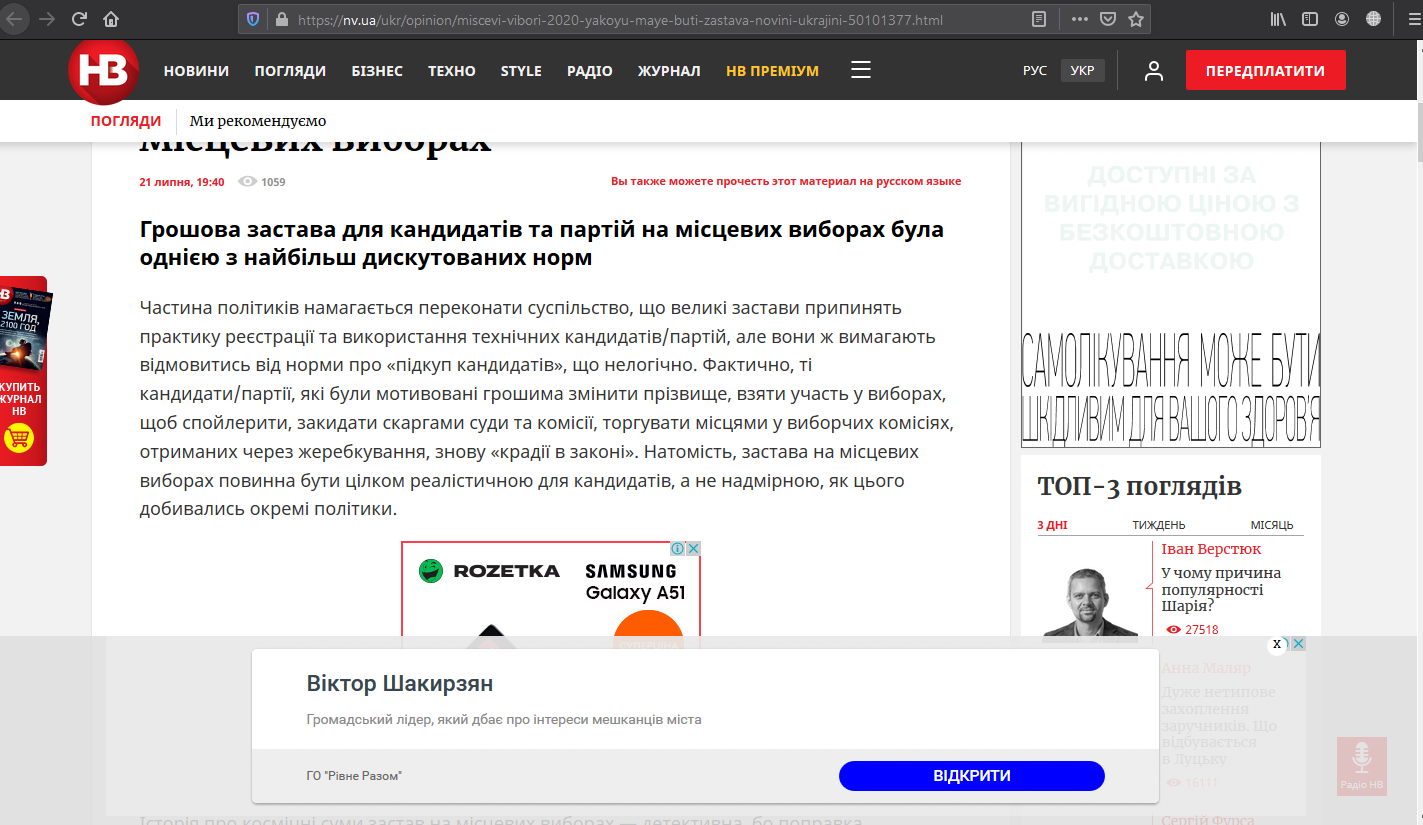Viewport: 1423px width, 825px height.
Task: Click the browser home icon
Action: coord(111,19)
